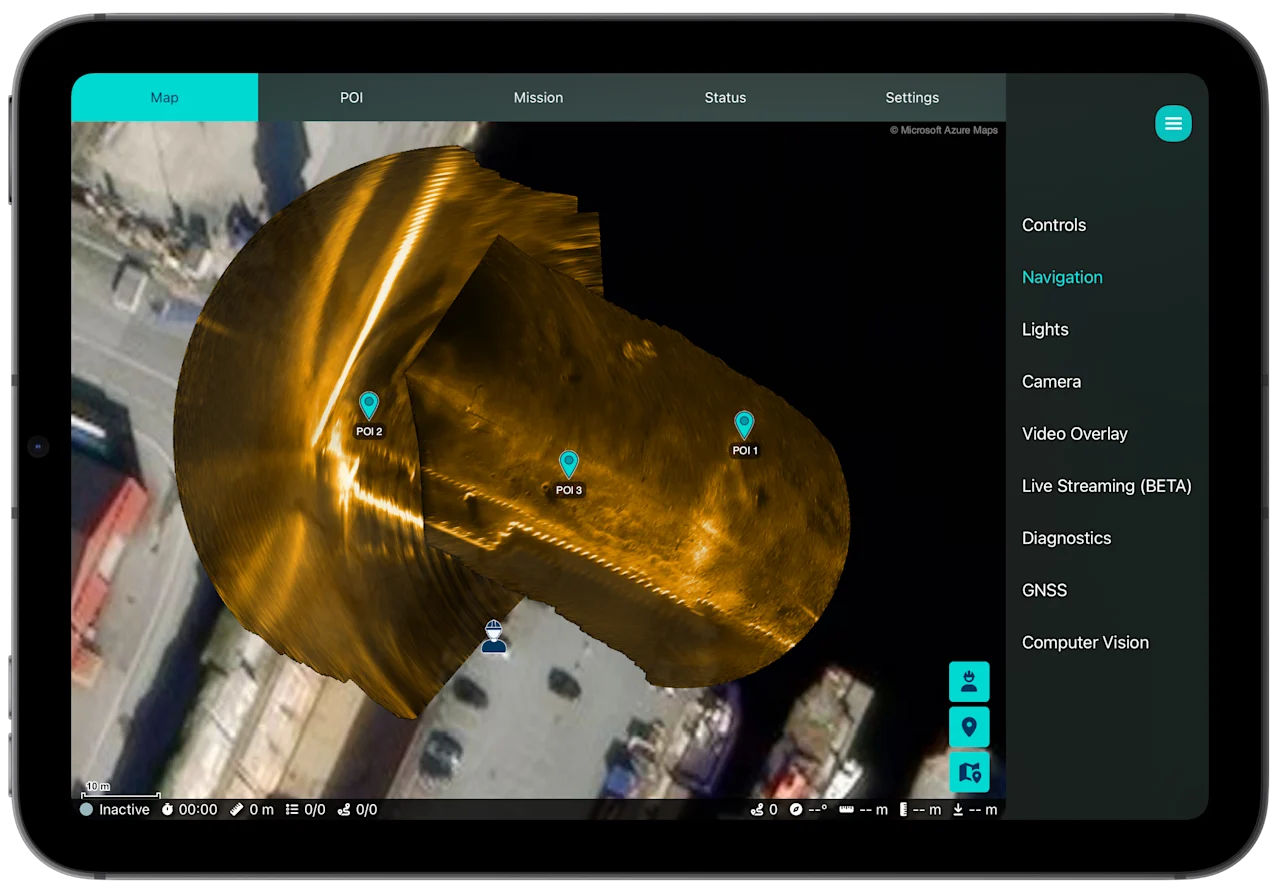This screenshot has height=893, width=1280.
Task: Click the down-arrow depth reading
Action: (975, 810)
